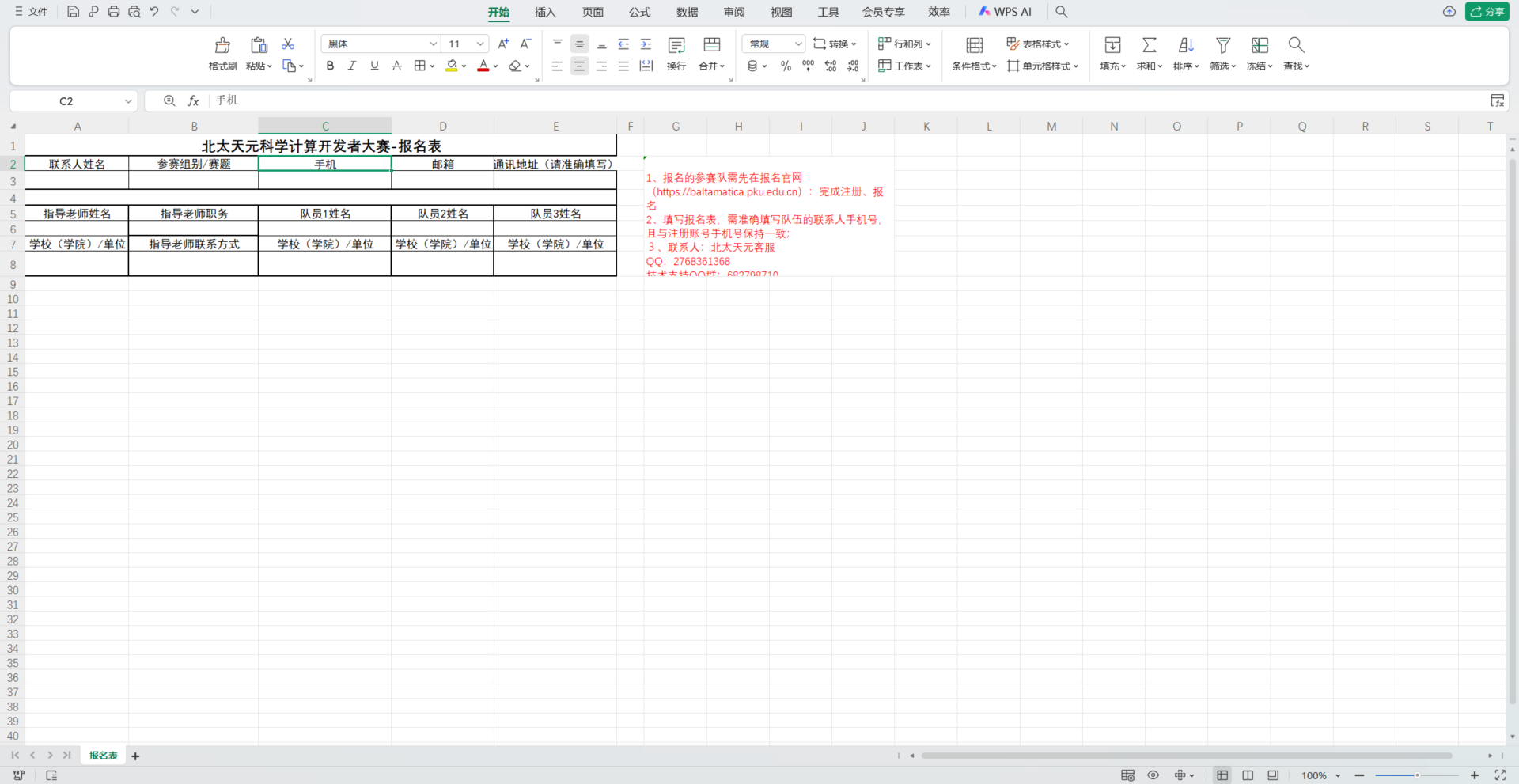Select the 邮箱 header cell in column D
1519x784 pixels.
[x=442, y=165]
